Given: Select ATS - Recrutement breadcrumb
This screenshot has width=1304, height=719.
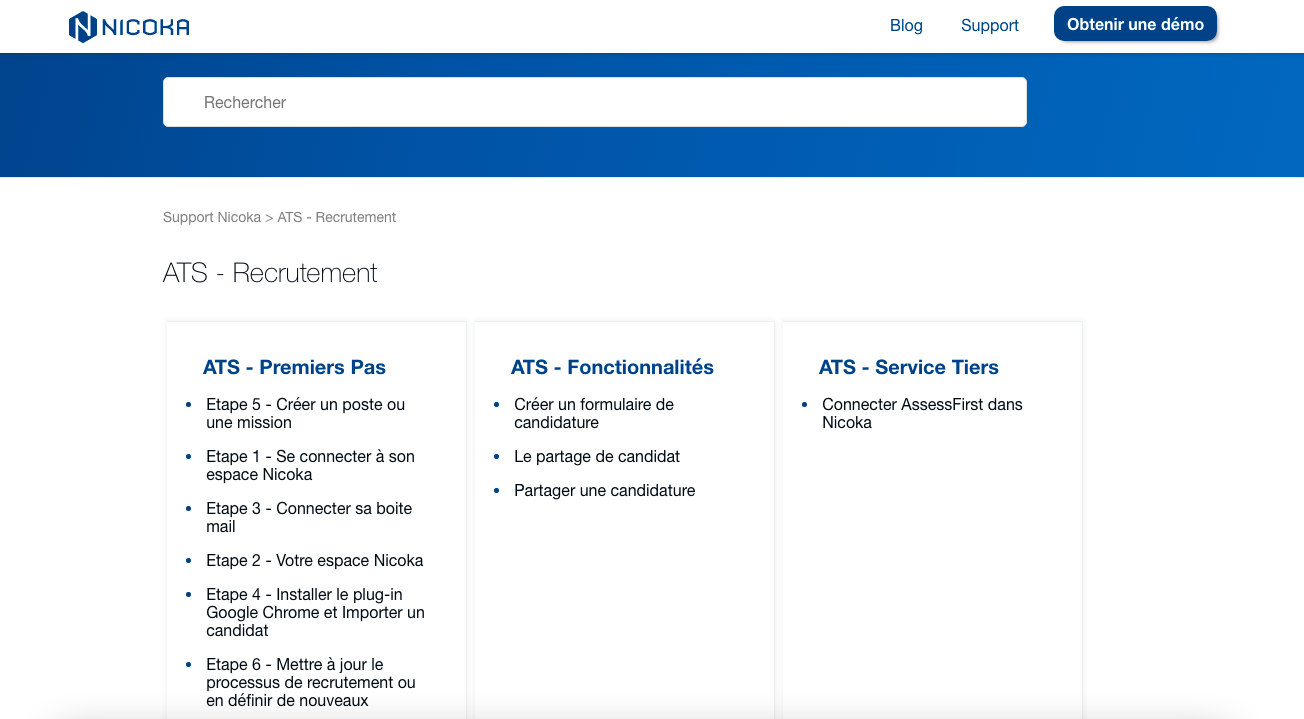Looking at the screenshot, I should [337, 217].
